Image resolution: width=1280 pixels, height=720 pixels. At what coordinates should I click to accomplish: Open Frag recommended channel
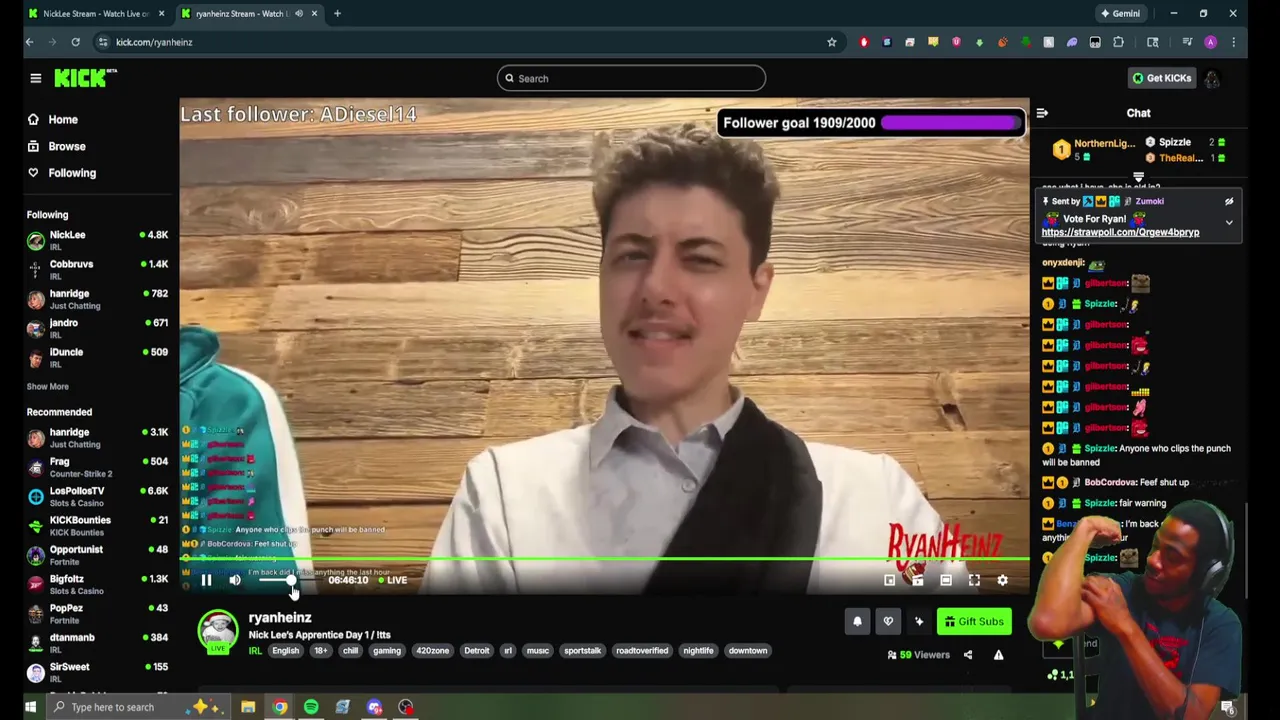pyautogui.click(x=97, y=467)
